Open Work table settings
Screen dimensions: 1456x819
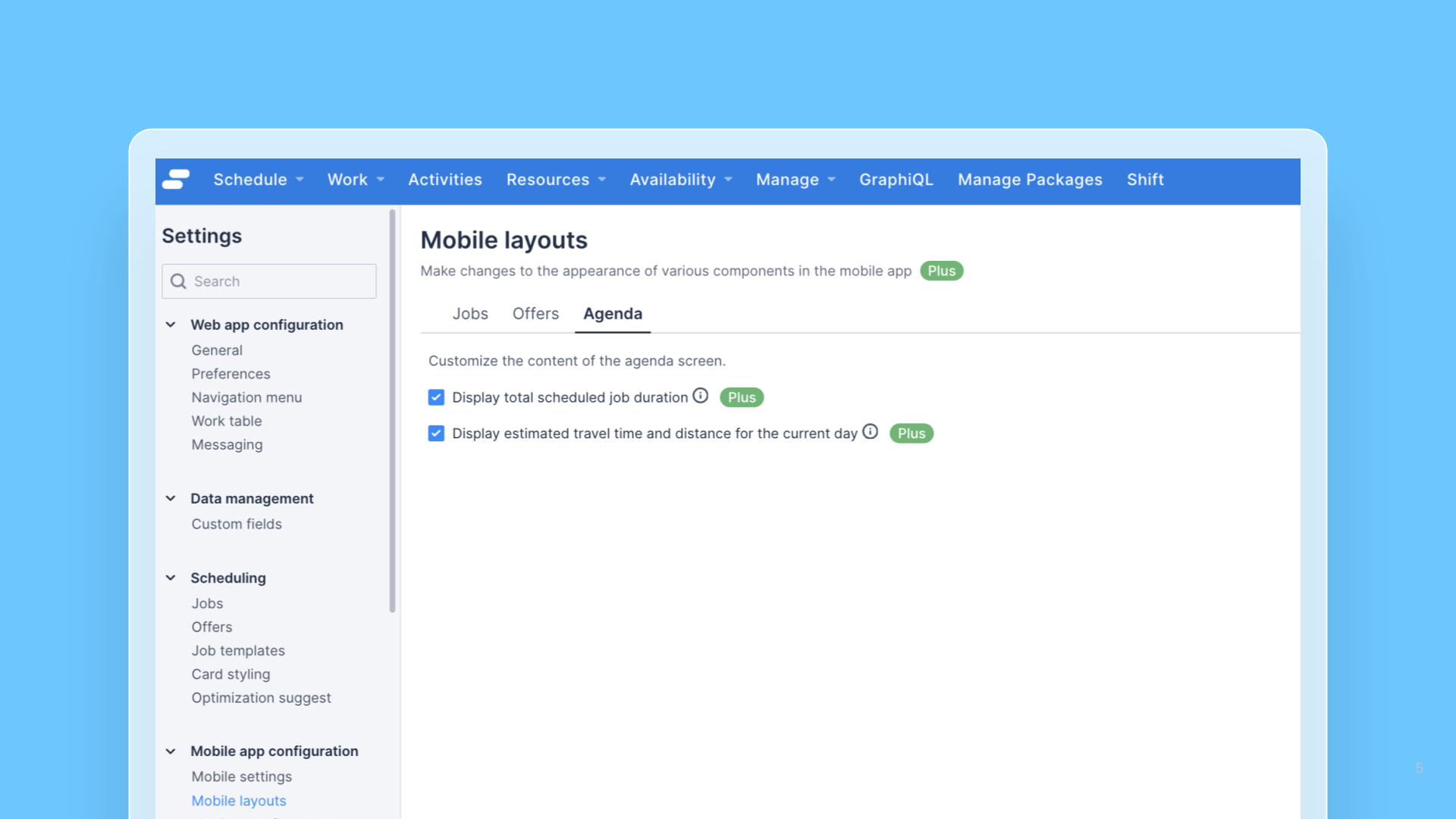[227, 421]
